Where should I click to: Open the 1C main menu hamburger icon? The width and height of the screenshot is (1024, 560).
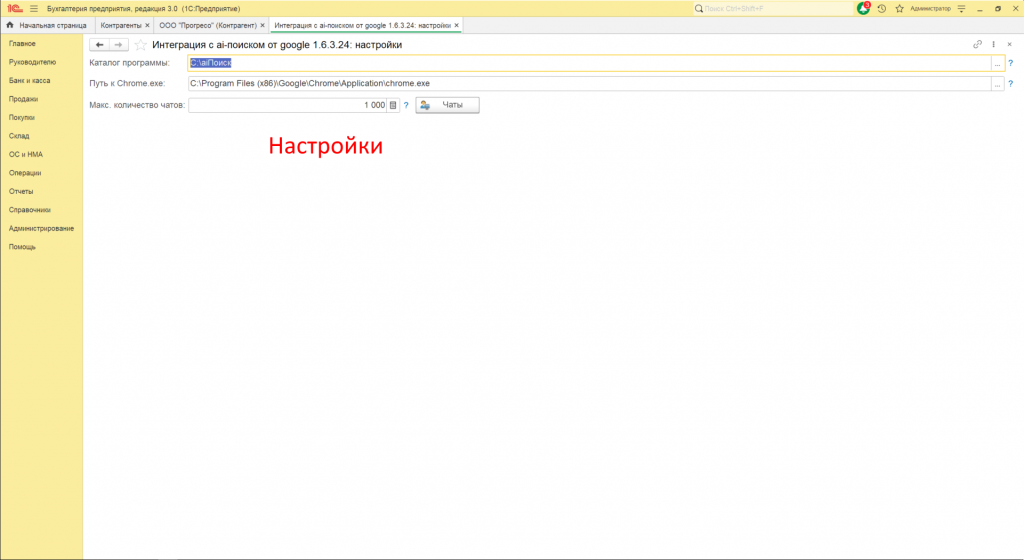pos(34,8)
